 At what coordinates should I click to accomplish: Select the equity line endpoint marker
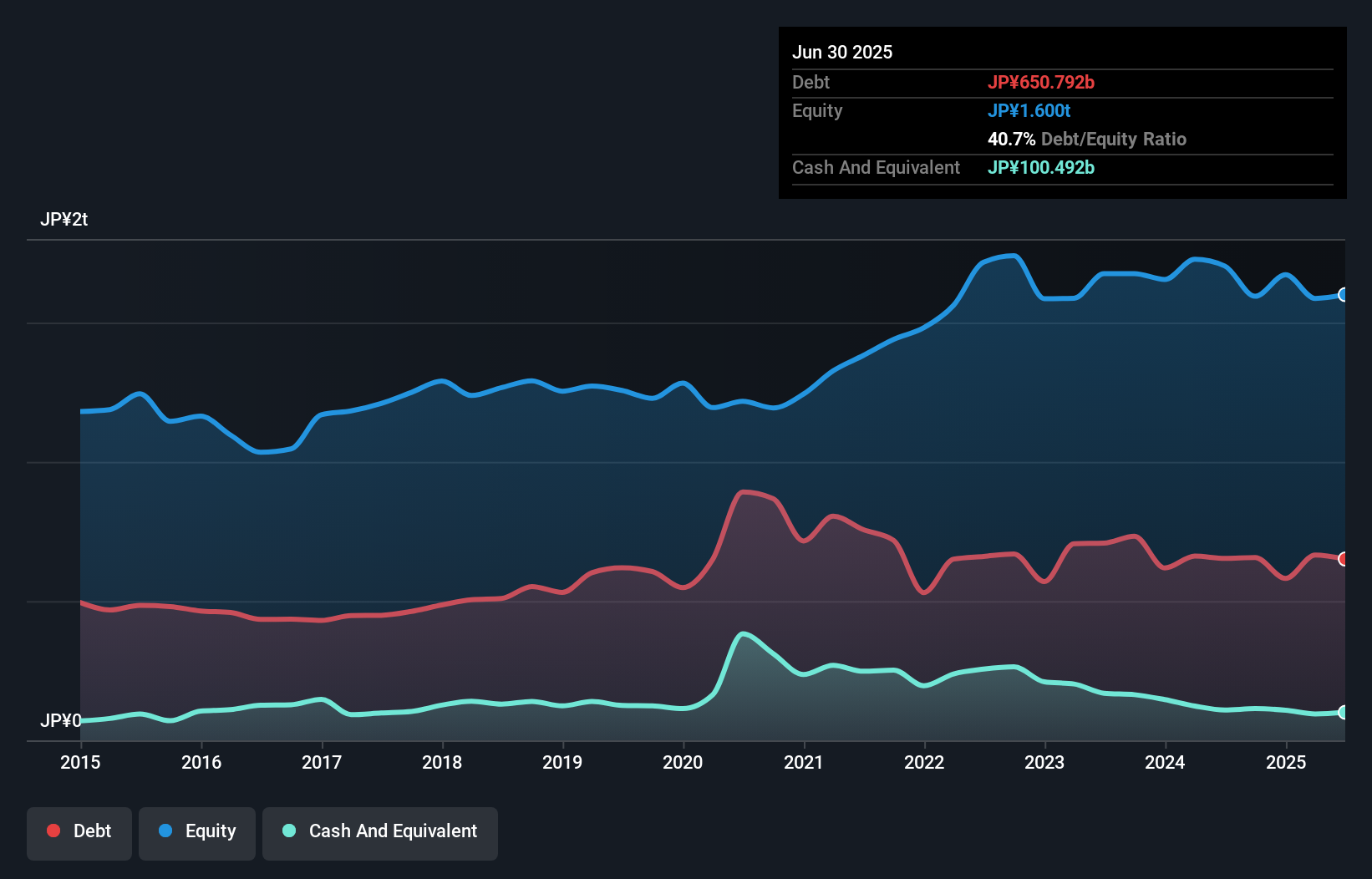[x=1344, y=295]
